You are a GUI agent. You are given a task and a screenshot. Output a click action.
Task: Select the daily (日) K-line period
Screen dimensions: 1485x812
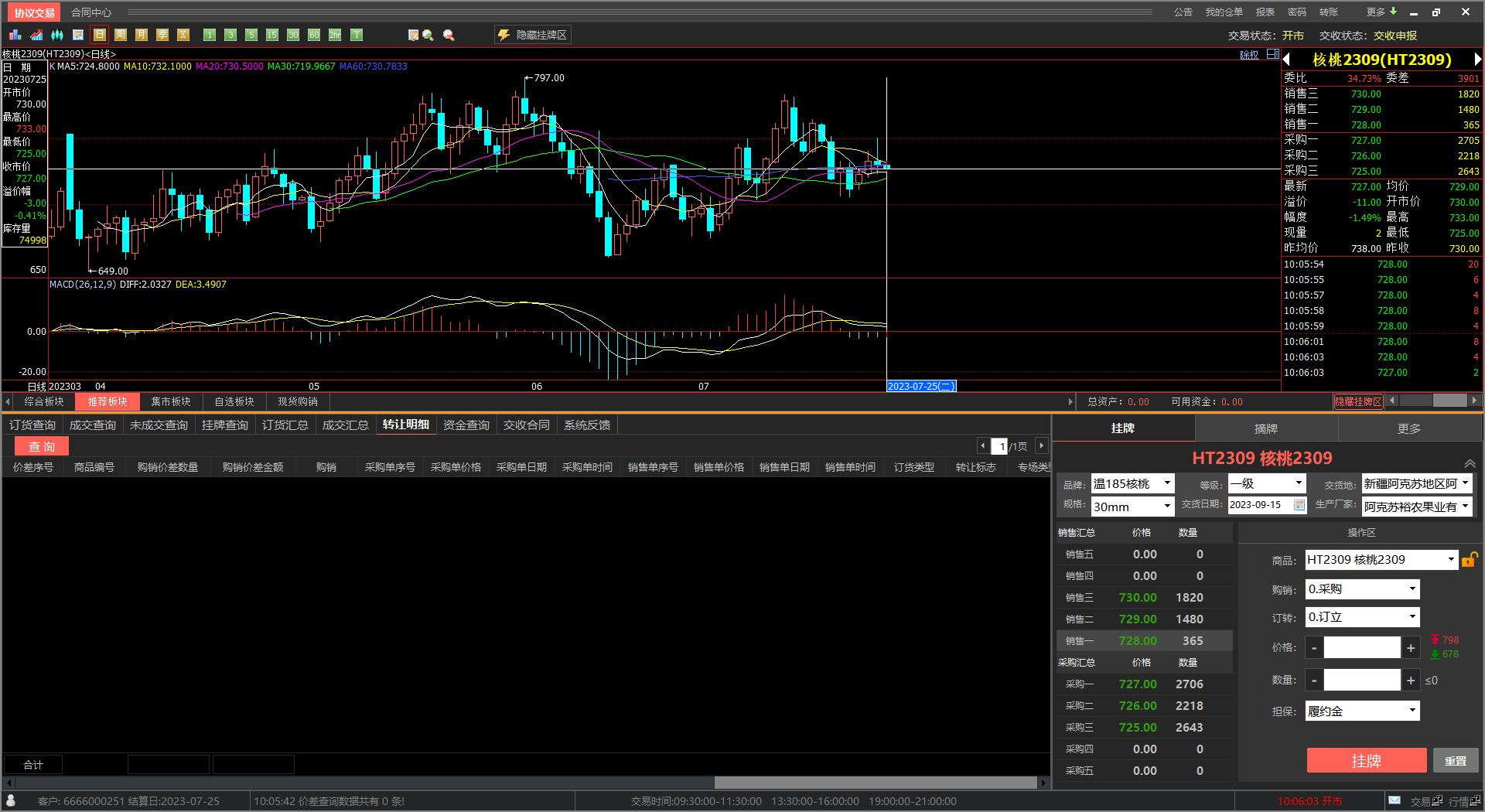[x=99, y=35]
